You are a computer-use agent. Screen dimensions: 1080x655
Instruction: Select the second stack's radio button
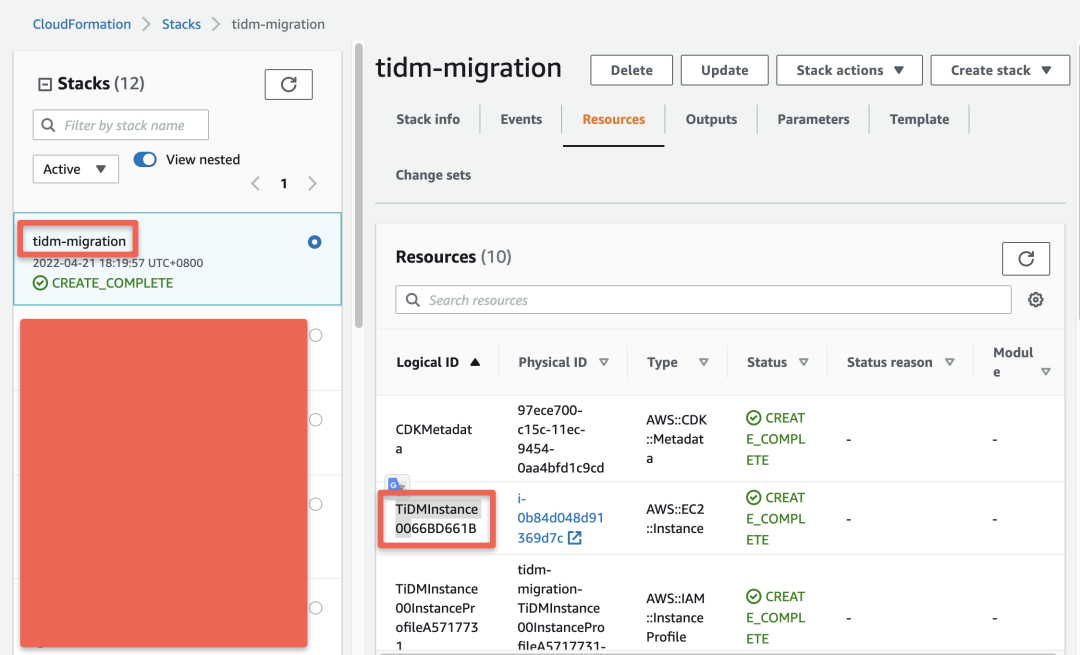tap(316, 335)
